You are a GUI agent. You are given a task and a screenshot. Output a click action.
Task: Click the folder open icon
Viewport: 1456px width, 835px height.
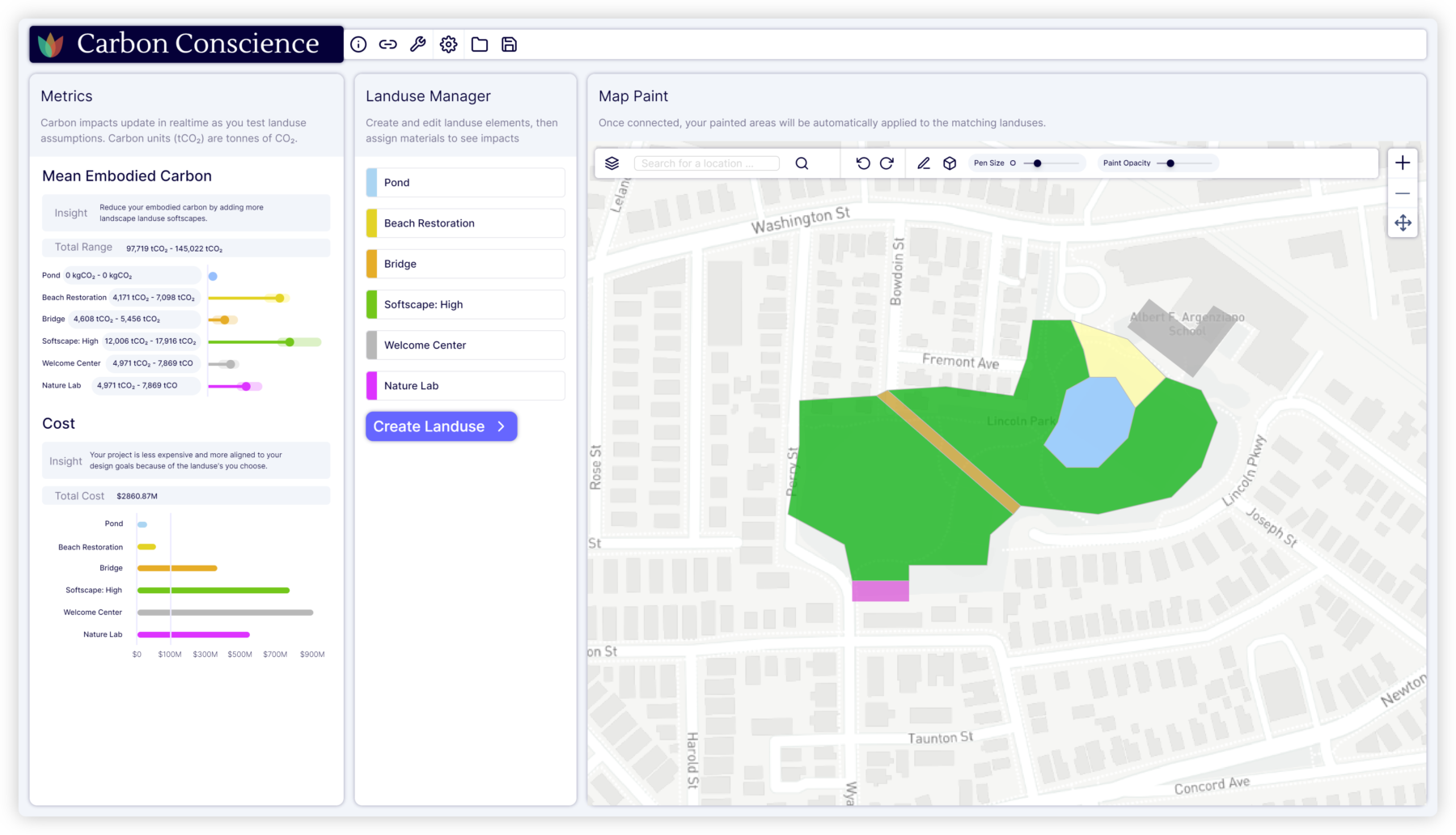tap(480, 45)
